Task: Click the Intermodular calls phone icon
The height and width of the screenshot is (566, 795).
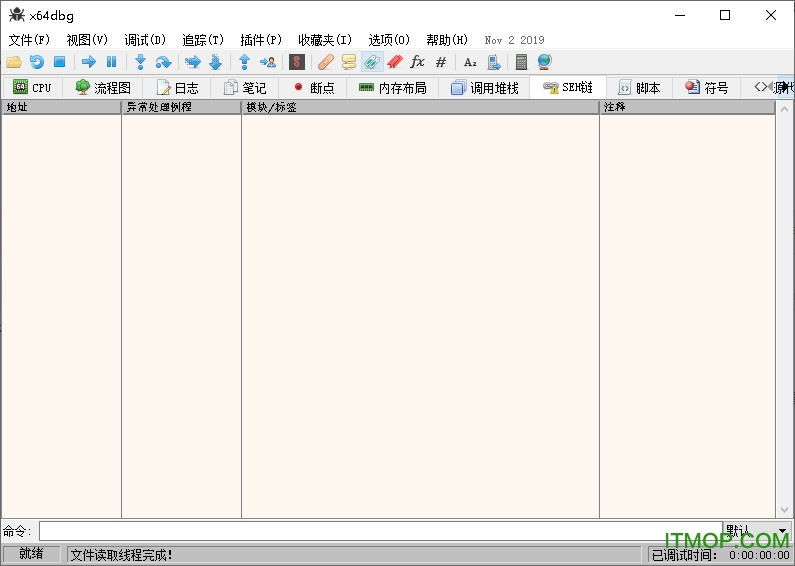Action: pyautogui.click(x=493, y=62)
